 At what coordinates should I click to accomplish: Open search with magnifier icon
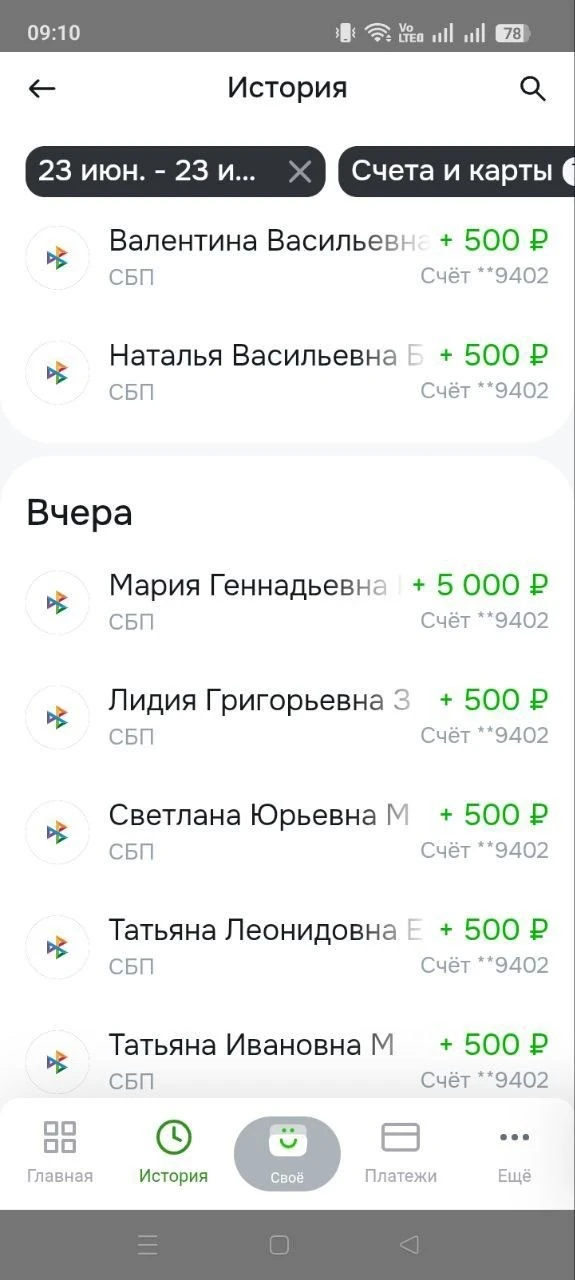point(533,88)
